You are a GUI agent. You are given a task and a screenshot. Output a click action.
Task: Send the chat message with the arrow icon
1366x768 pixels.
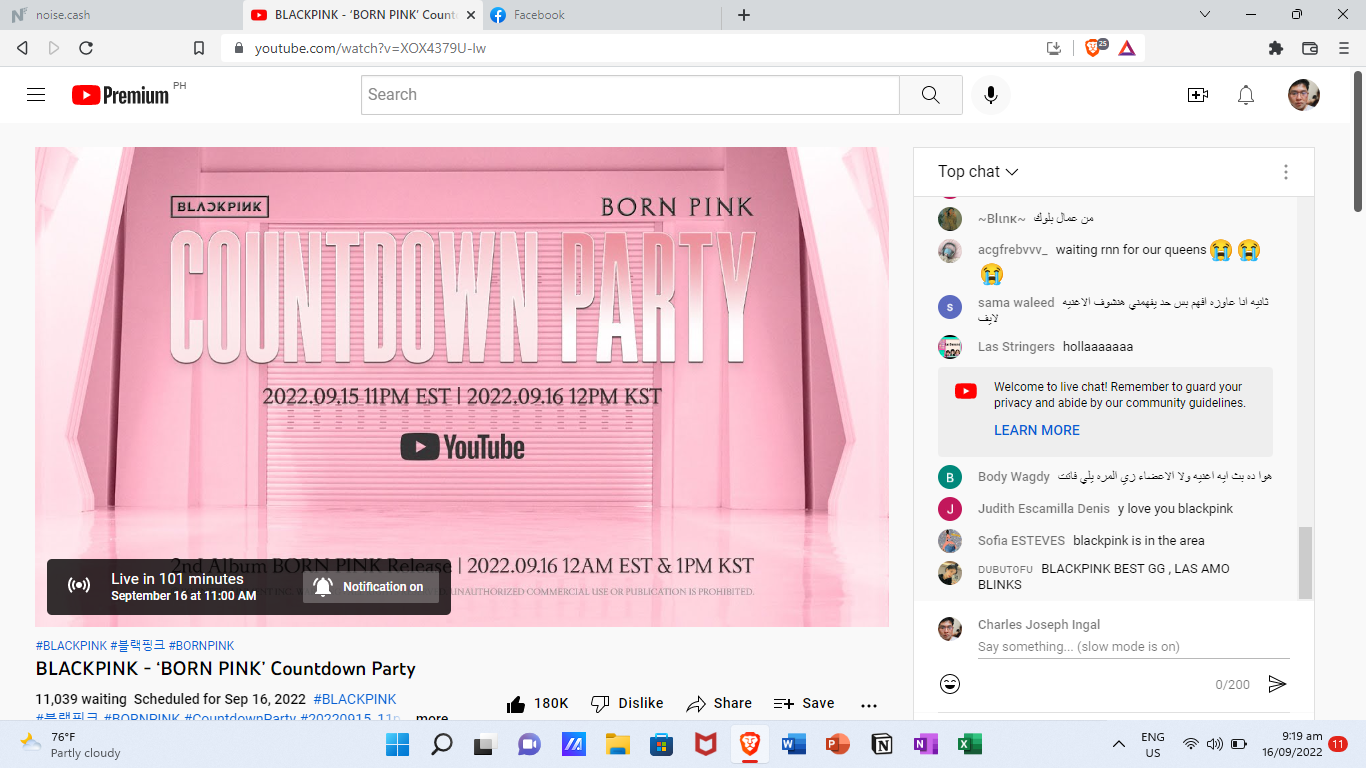[x=1277, y=684]
